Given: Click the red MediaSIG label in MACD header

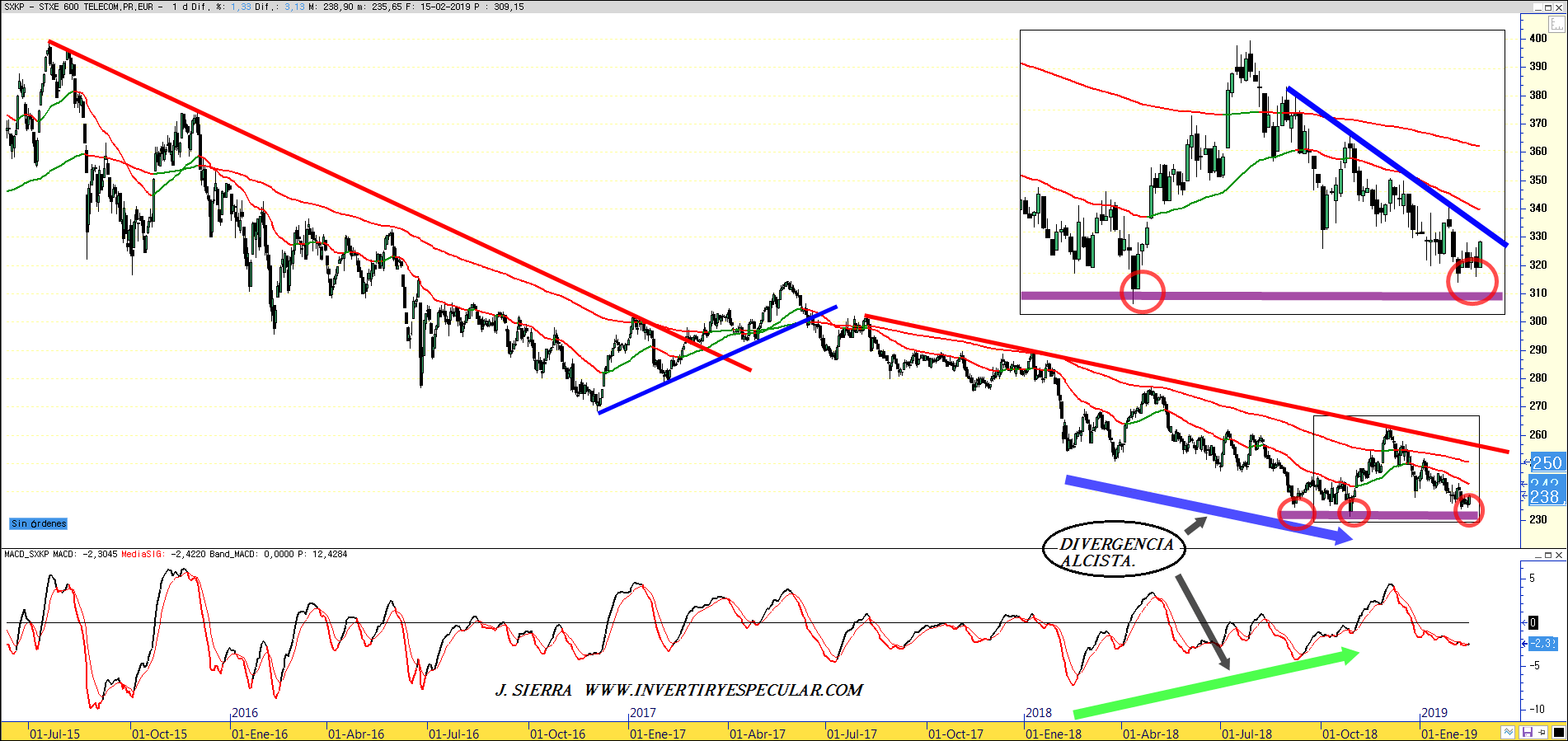Looking at the screenshot, I should tap(143, 554).
